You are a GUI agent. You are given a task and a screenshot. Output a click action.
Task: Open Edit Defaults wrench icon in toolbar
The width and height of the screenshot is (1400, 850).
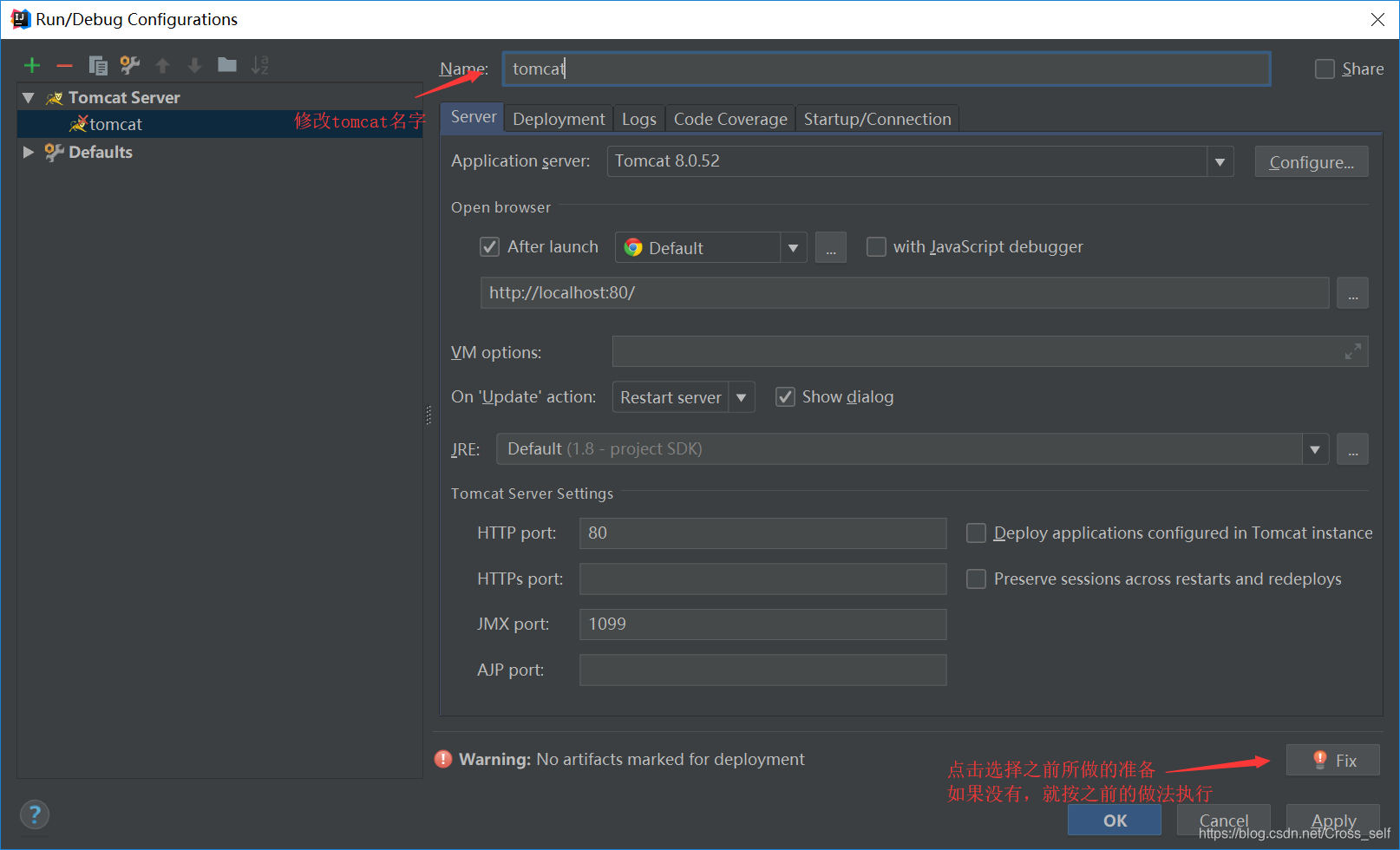[x=130, y=65]
